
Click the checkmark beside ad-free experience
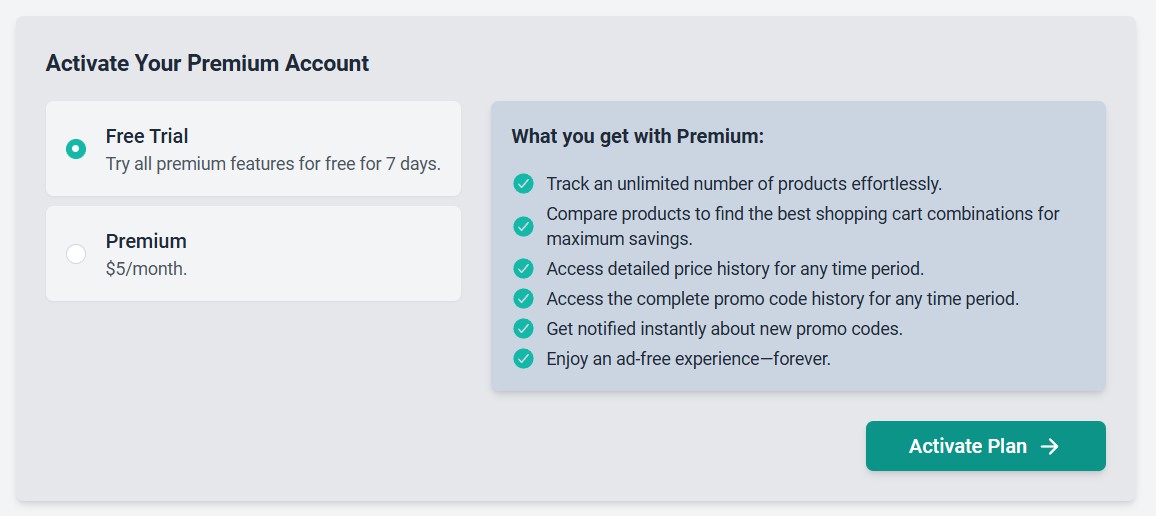coord(523,358)
